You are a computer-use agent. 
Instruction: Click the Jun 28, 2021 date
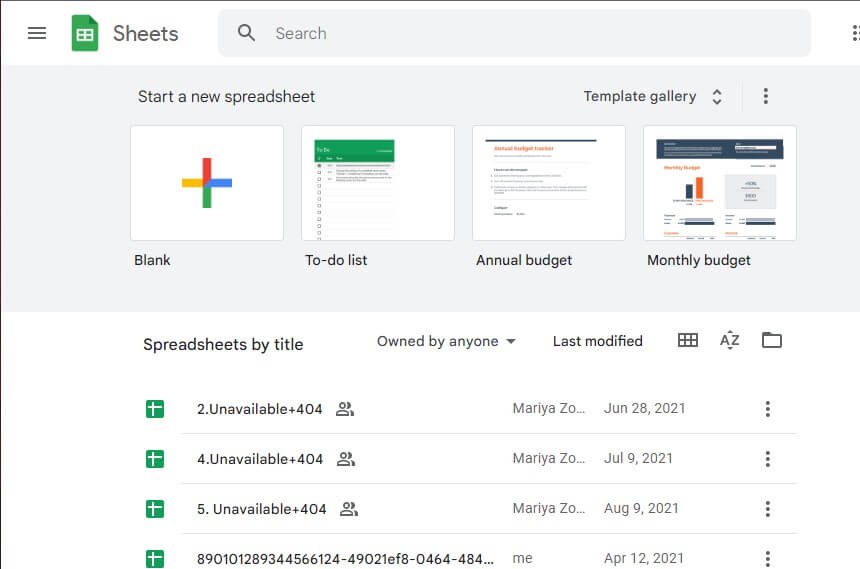[644, 408]
